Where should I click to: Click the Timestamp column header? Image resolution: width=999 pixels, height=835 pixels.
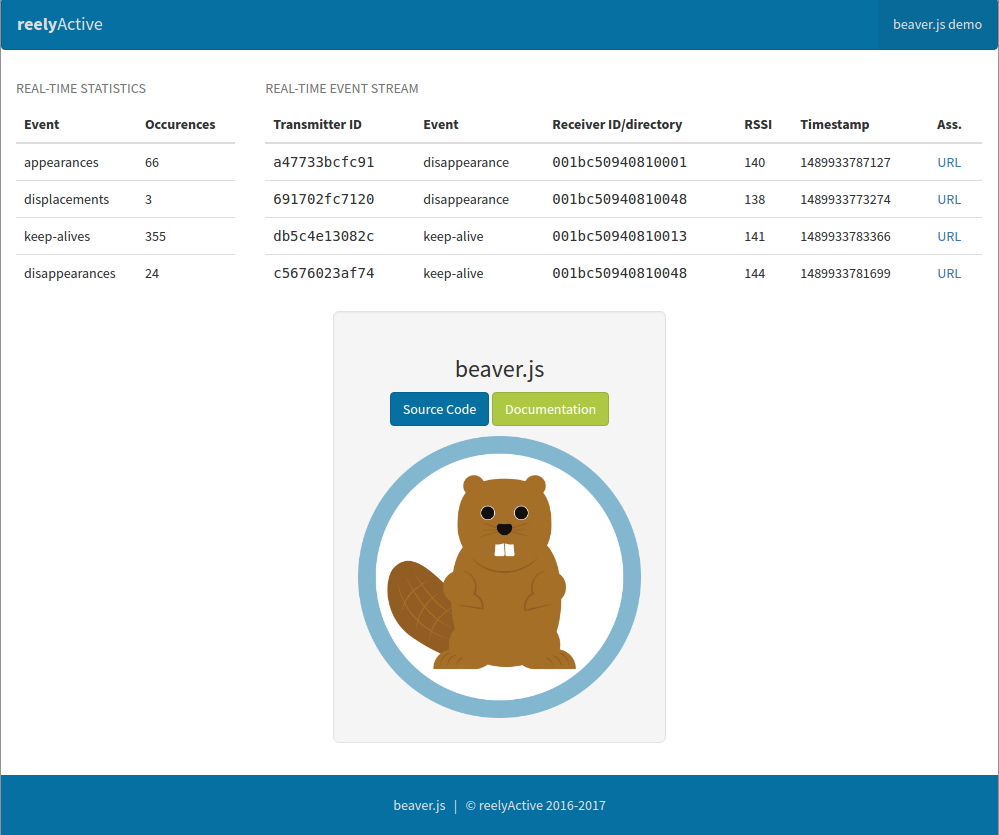point(835,124)
